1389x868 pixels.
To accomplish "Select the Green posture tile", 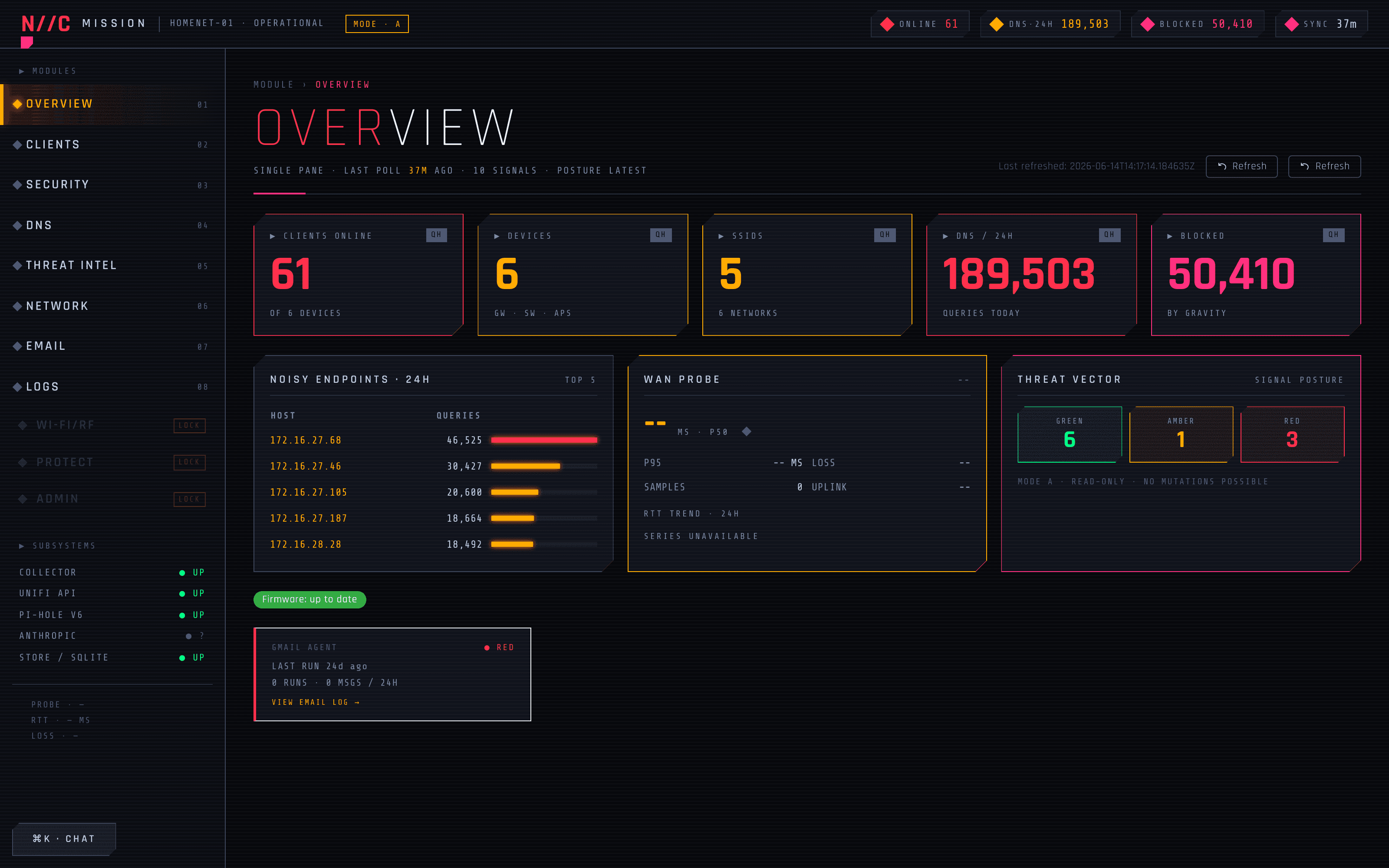I will 1070,434.
